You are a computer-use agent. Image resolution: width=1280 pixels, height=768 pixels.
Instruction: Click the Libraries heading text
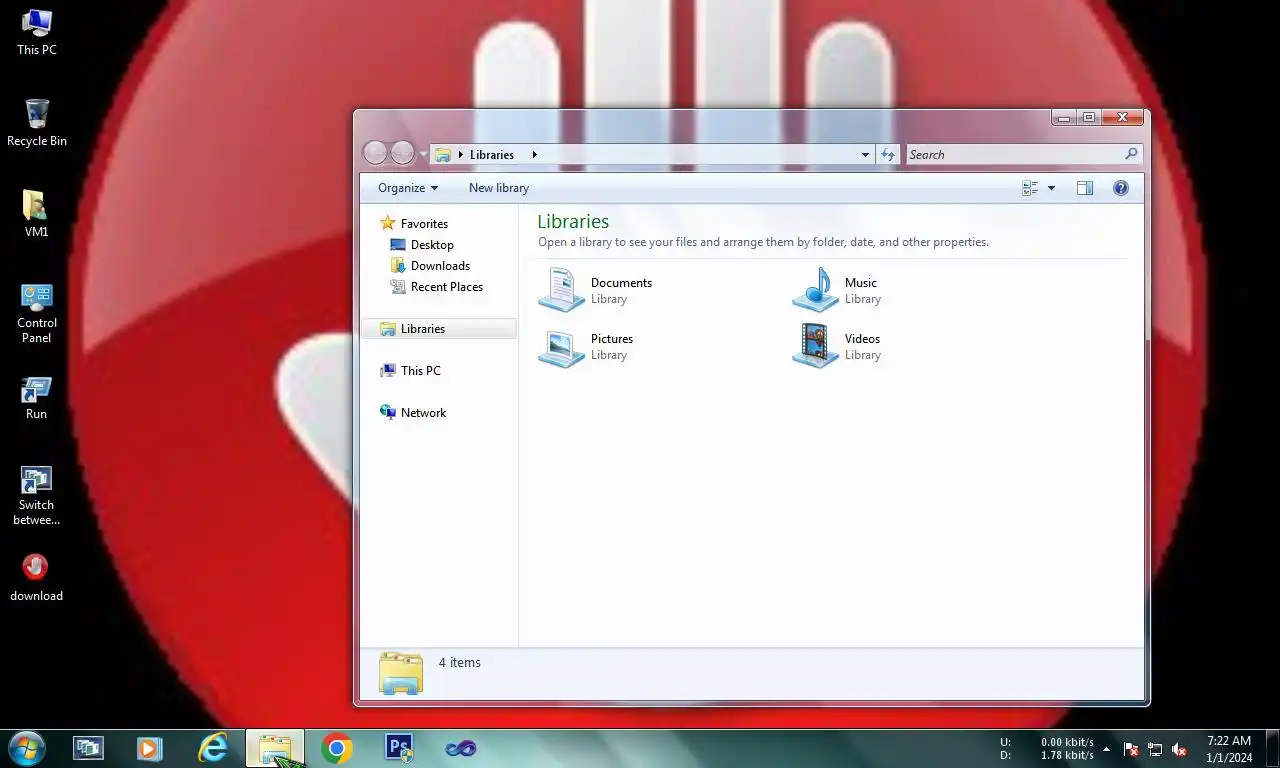click(573, 222)
